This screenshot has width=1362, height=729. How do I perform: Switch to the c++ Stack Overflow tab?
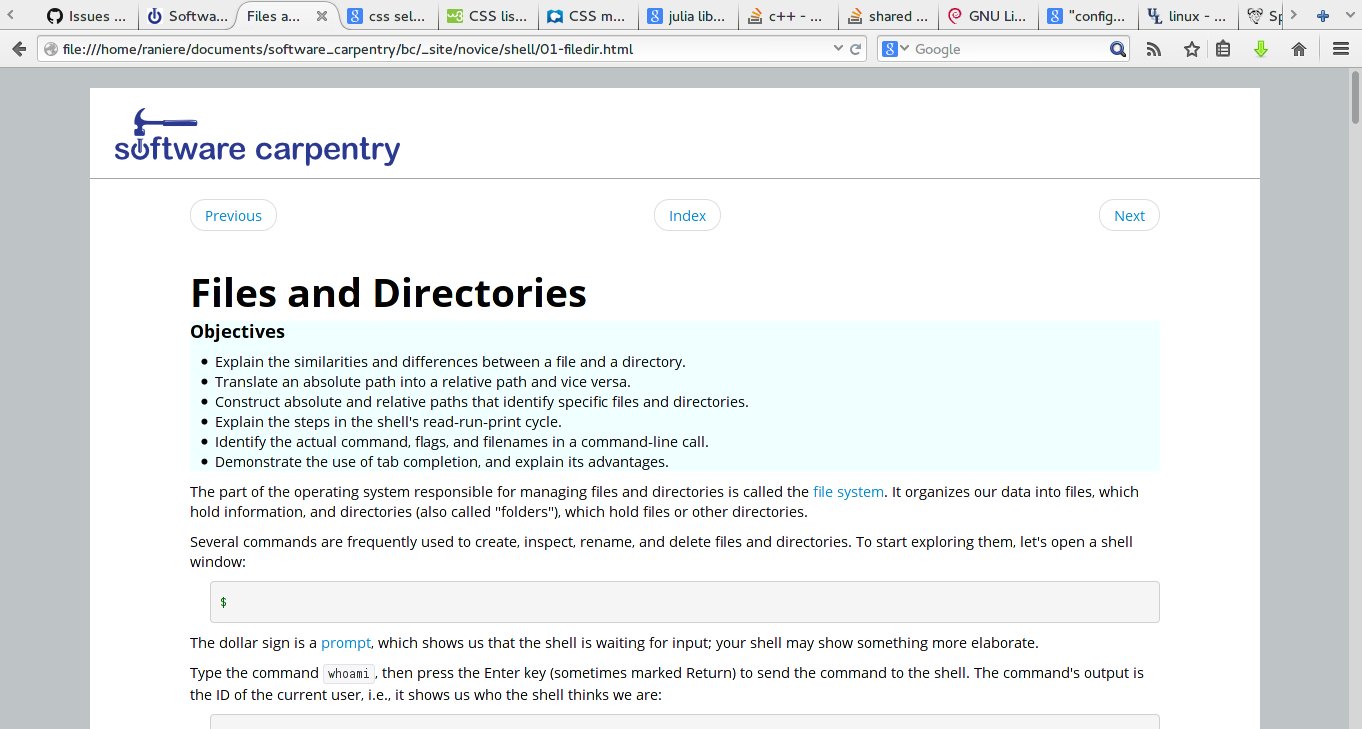(x=789, y=16)
